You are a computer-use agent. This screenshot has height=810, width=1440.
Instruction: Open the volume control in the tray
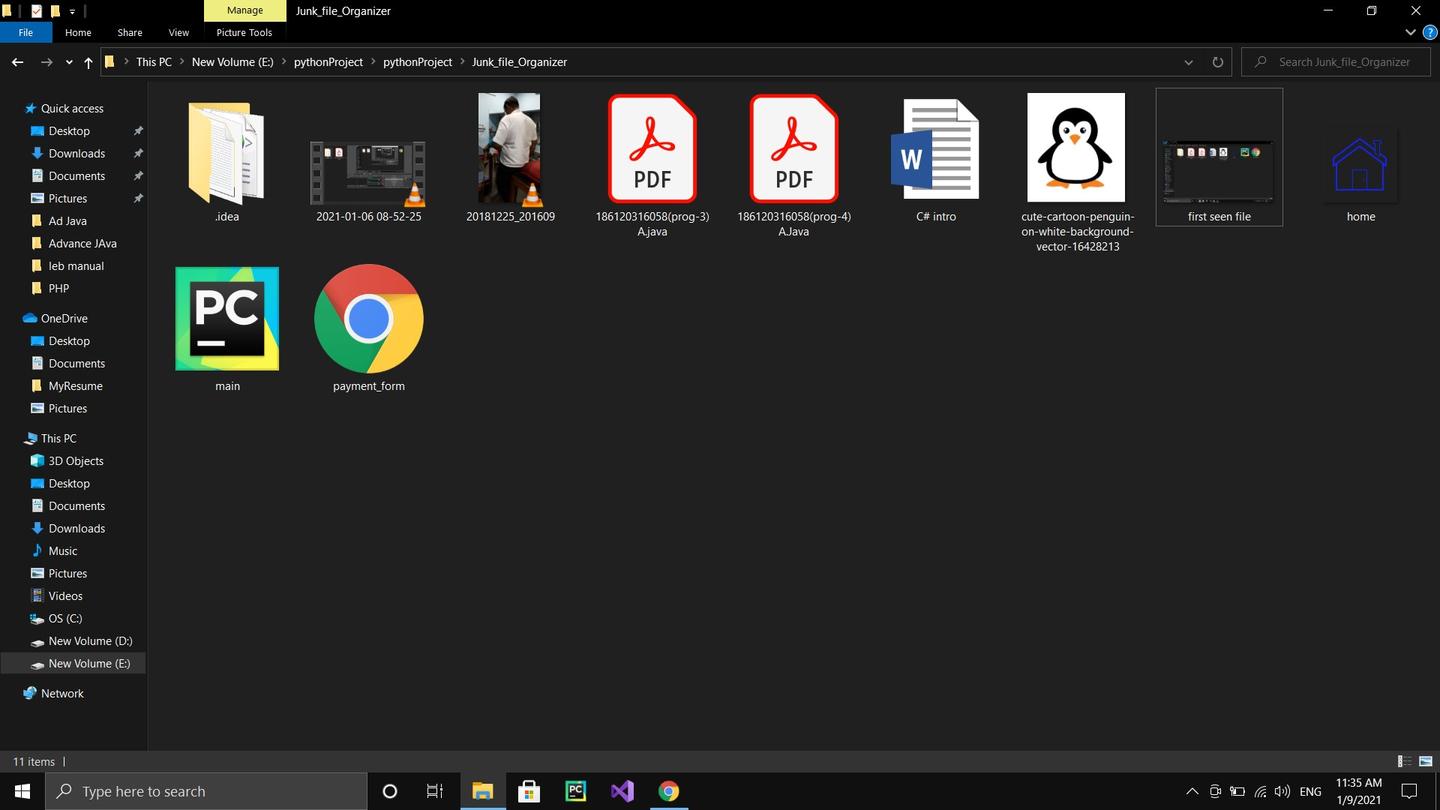[1282, 791]
